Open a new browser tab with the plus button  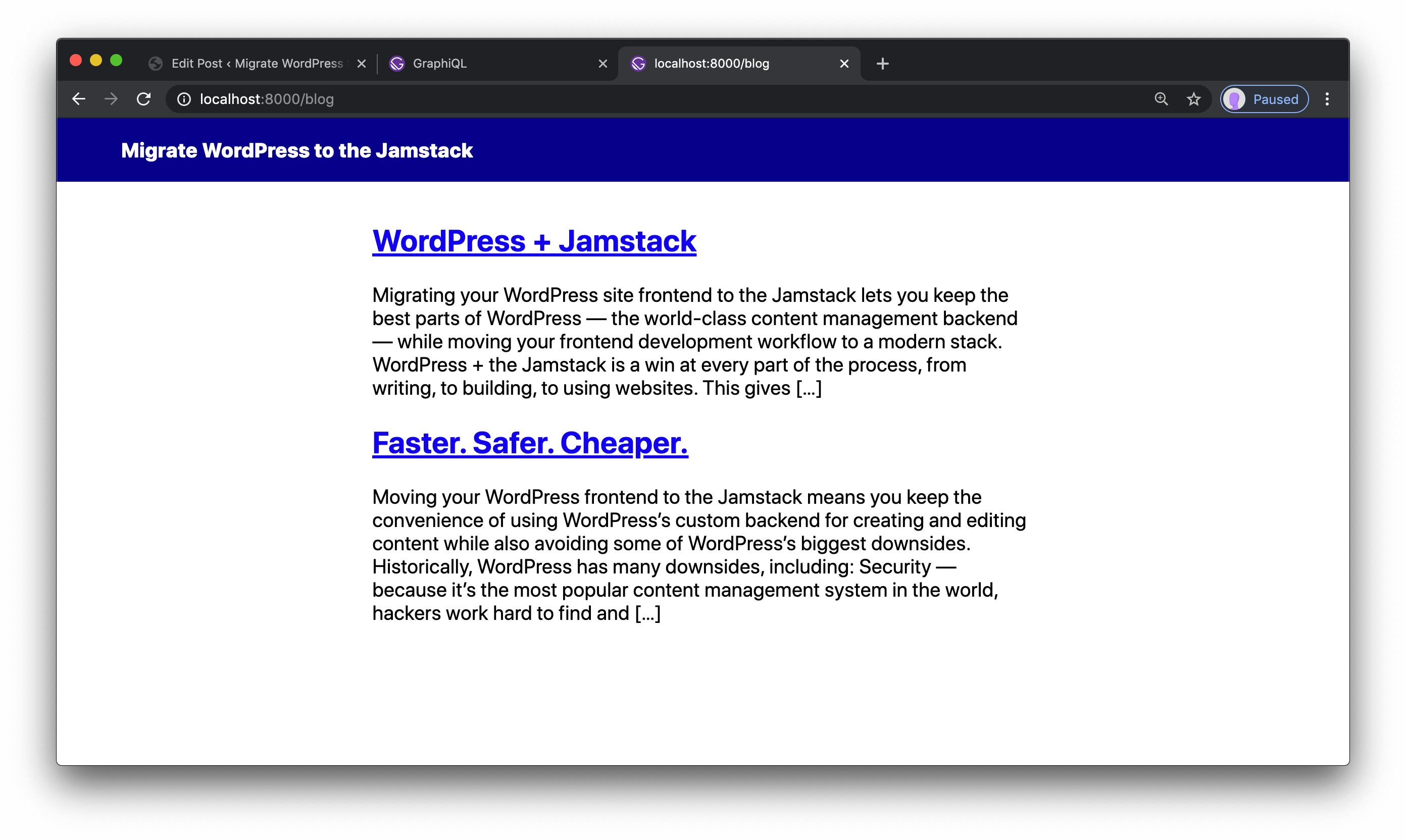pos(882,64)
